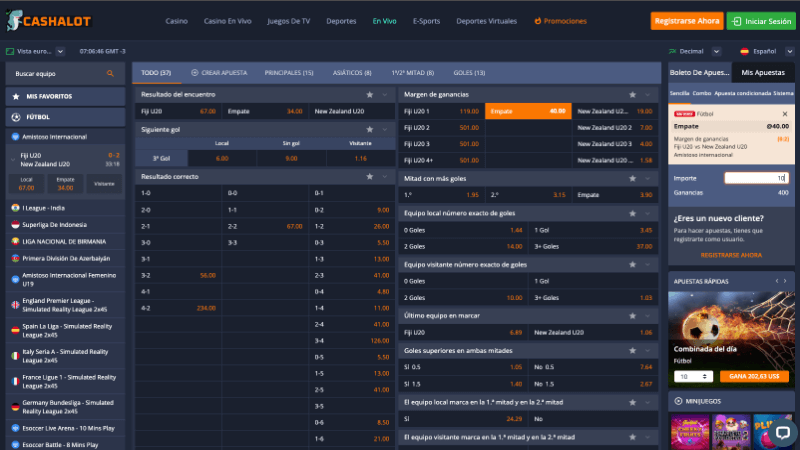The height and width of the screenshot is (450, 800).
Task: Open E-Sports section
Action: (427, 21)
